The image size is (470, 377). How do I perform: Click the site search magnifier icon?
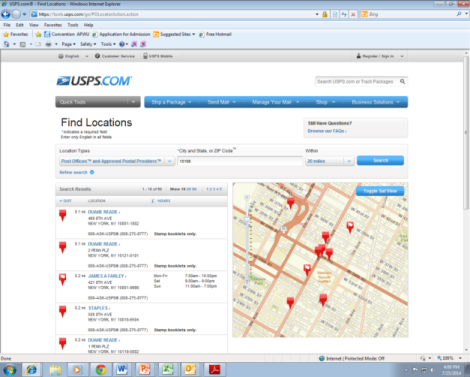click(x=403, y=82)
